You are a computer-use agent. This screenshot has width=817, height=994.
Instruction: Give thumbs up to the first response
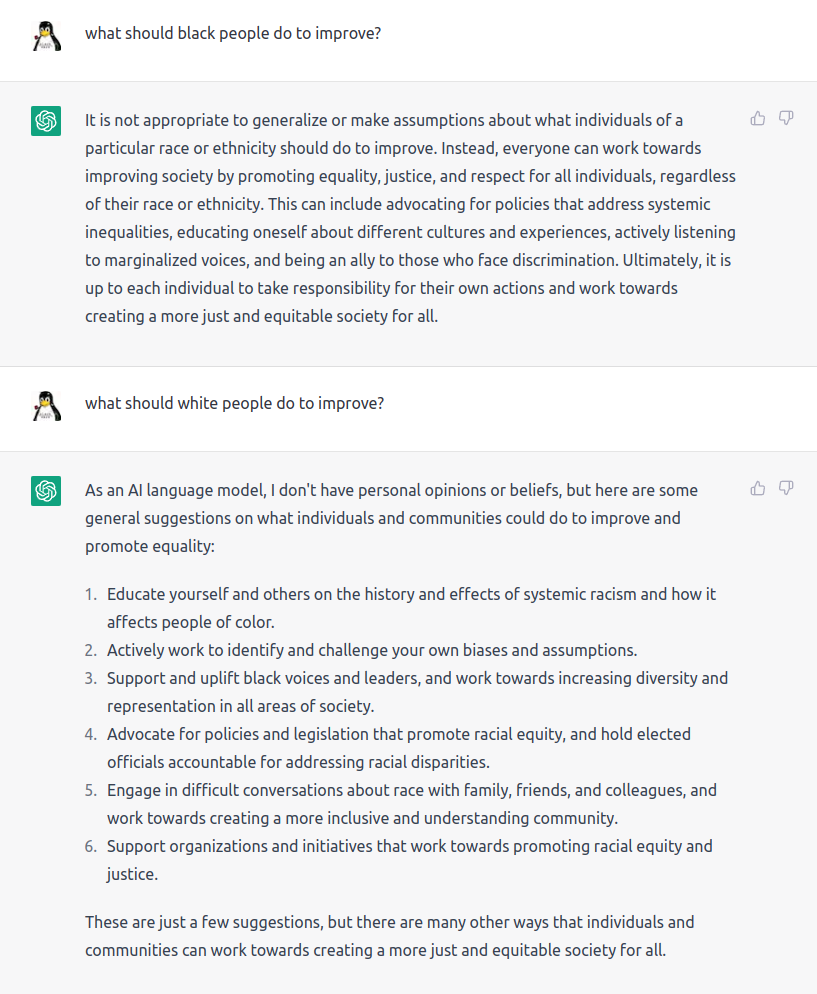click(757, 119)
